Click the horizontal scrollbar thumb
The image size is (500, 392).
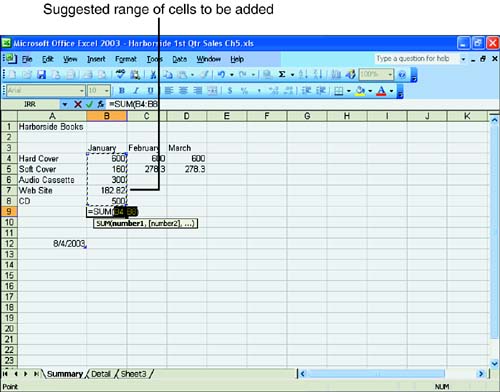point(376,374)
